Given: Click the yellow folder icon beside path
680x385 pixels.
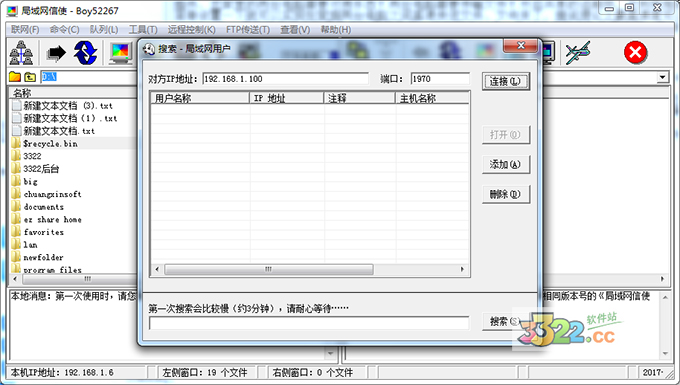Looking at the screenshot, I should (15, 77).
